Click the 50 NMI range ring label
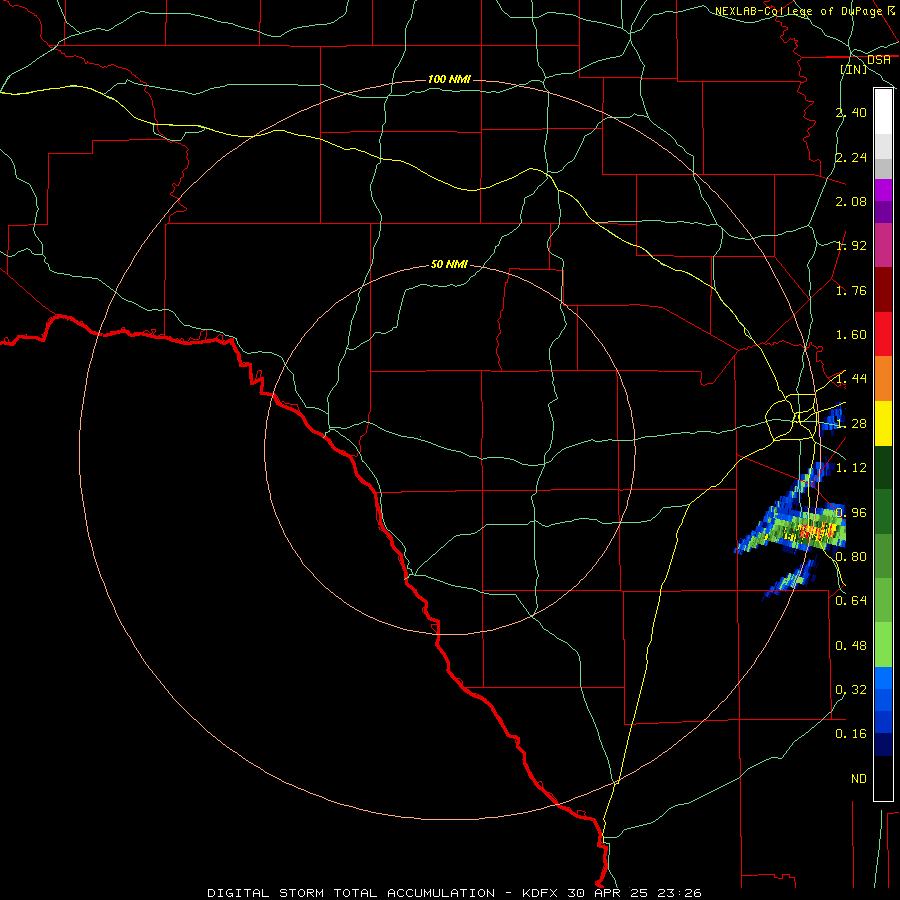 point(449,265)
